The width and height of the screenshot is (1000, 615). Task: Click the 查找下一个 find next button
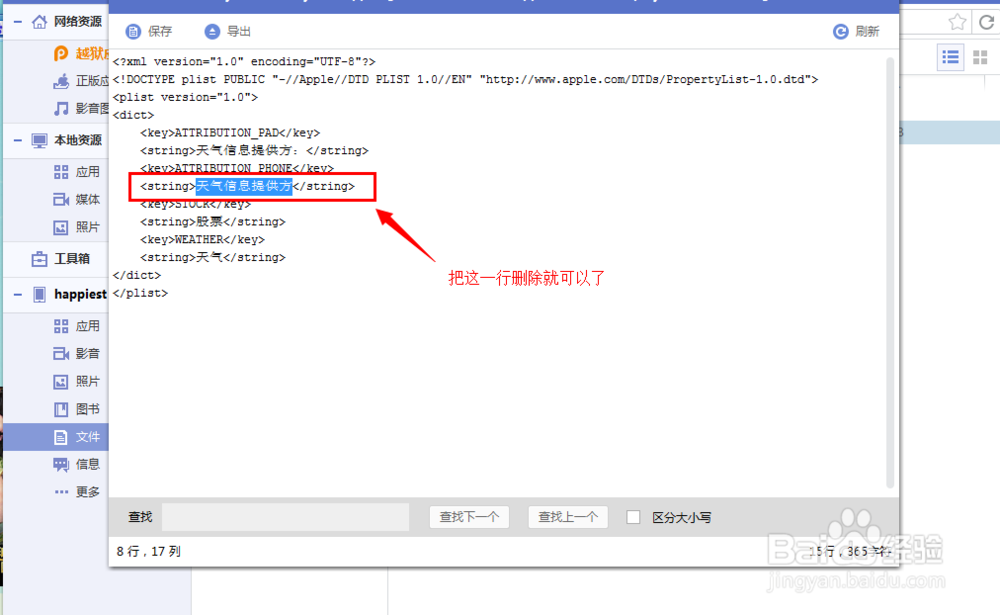pyautogui.click(x=469, y=517)
